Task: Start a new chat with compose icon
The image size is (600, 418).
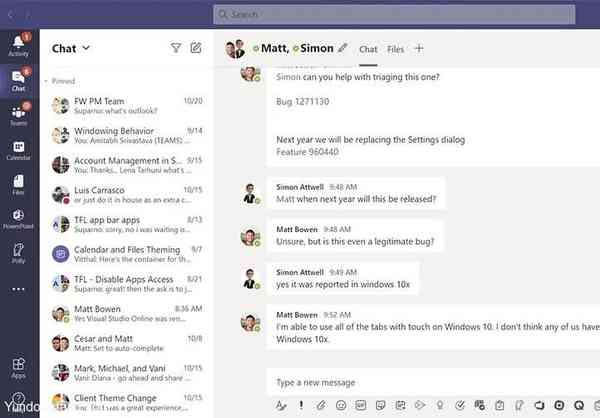Action: tap(196, 48)
